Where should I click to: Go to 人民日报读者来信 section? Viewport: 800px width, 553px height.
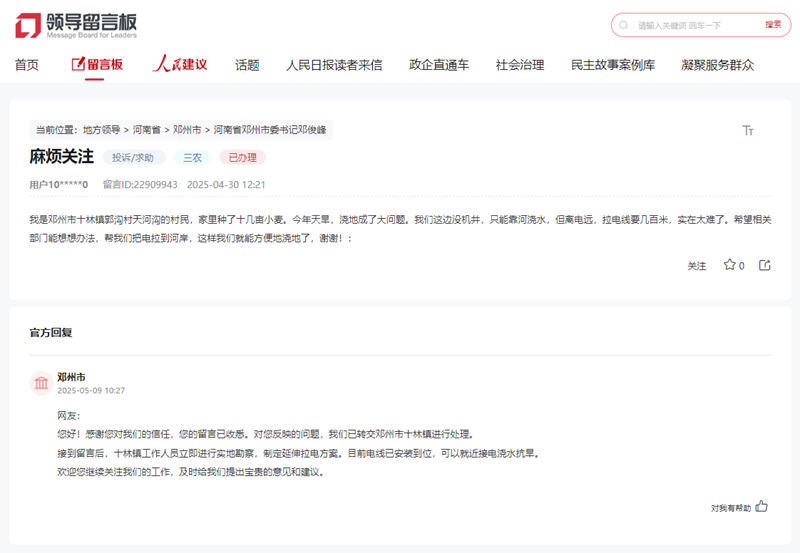333,65
